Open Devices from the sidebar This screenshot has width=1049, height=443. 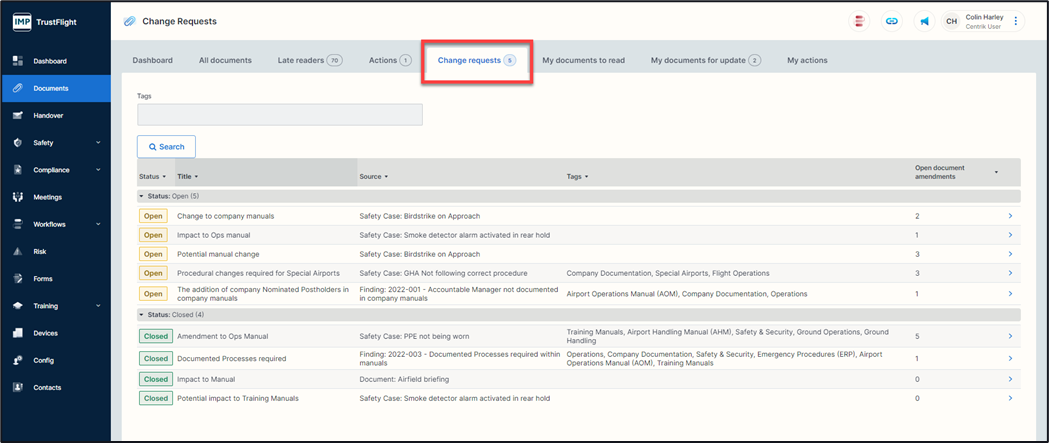coord(45,333)
